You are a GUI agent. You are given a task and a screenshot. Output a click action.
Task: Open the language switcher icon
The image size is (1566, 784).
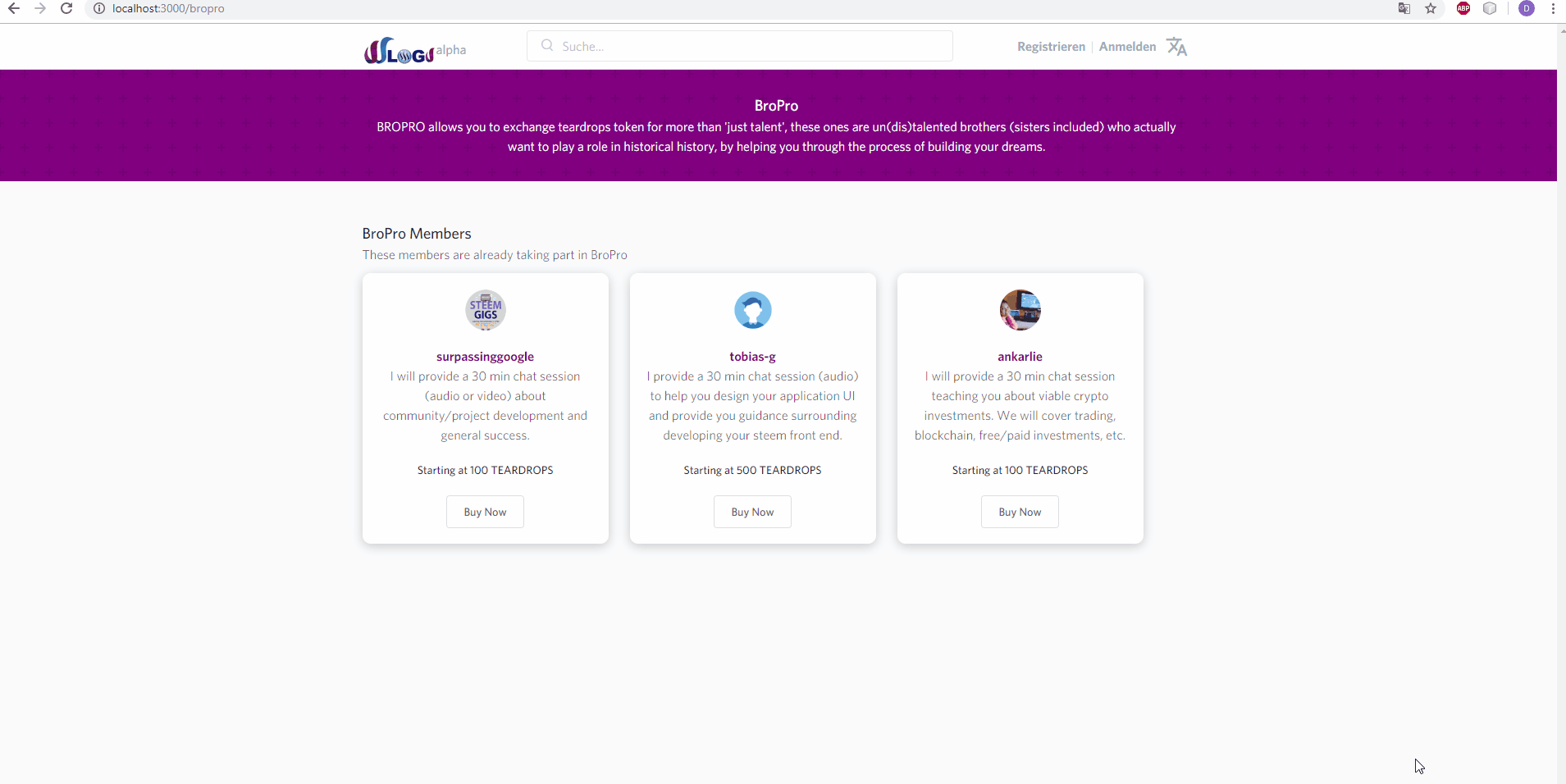1177,46
